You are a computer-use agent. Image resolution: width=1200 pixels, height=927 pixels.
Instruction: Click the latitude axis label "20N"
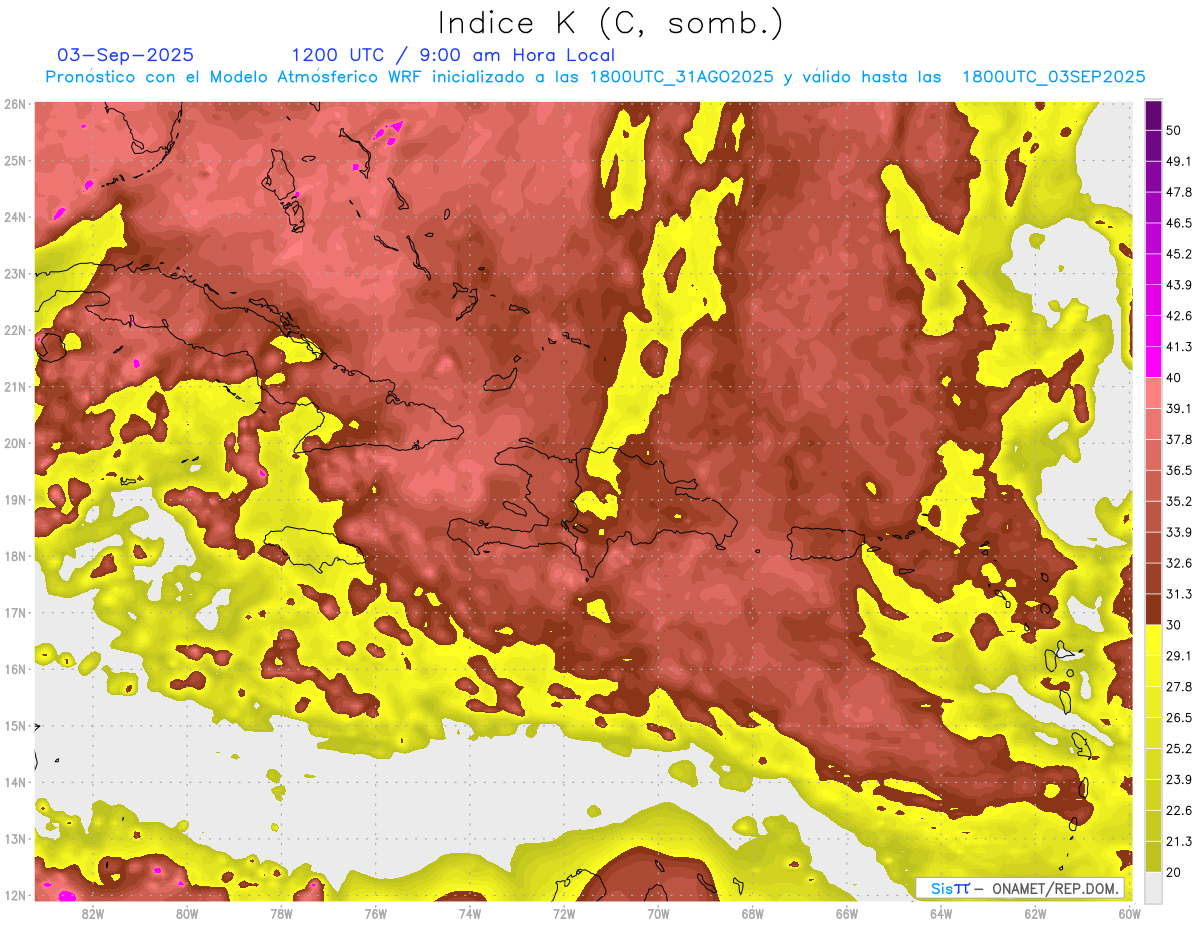(x=15, y=443)
